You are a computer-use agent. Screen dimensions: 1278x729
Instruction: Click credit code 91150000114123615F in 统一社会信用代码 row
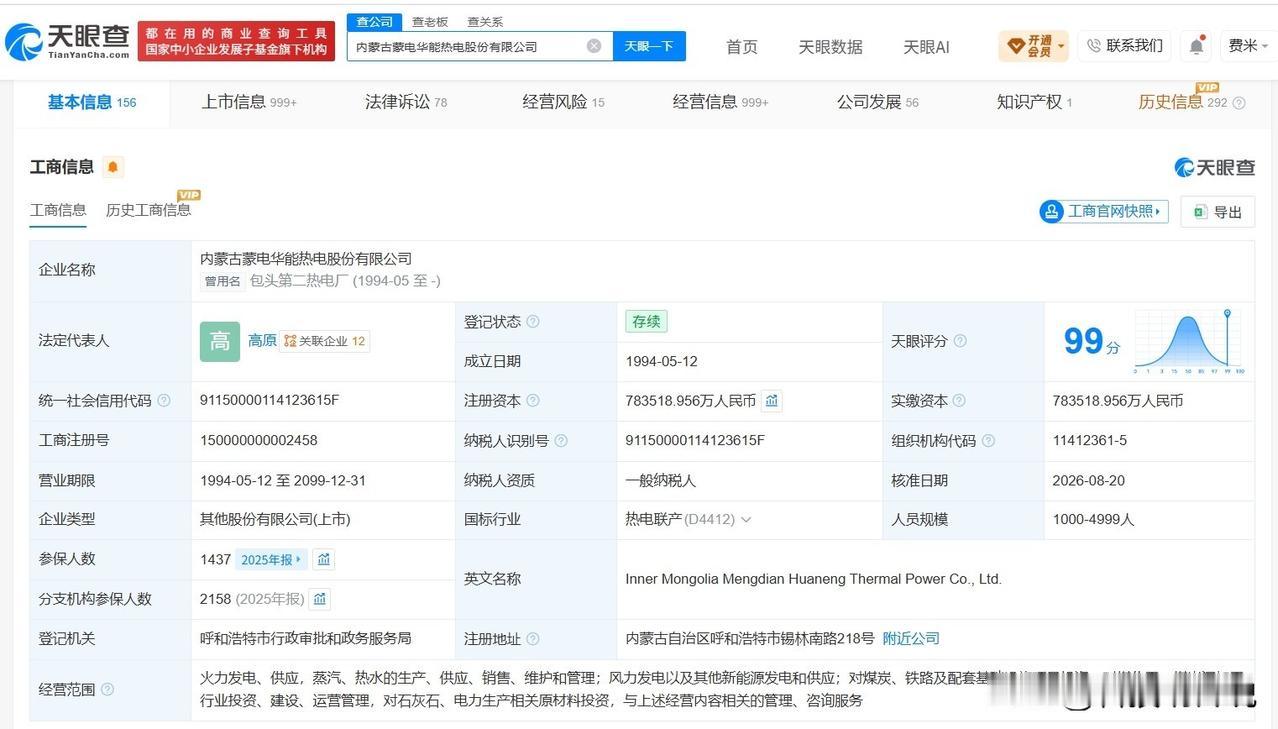point(269,401)
